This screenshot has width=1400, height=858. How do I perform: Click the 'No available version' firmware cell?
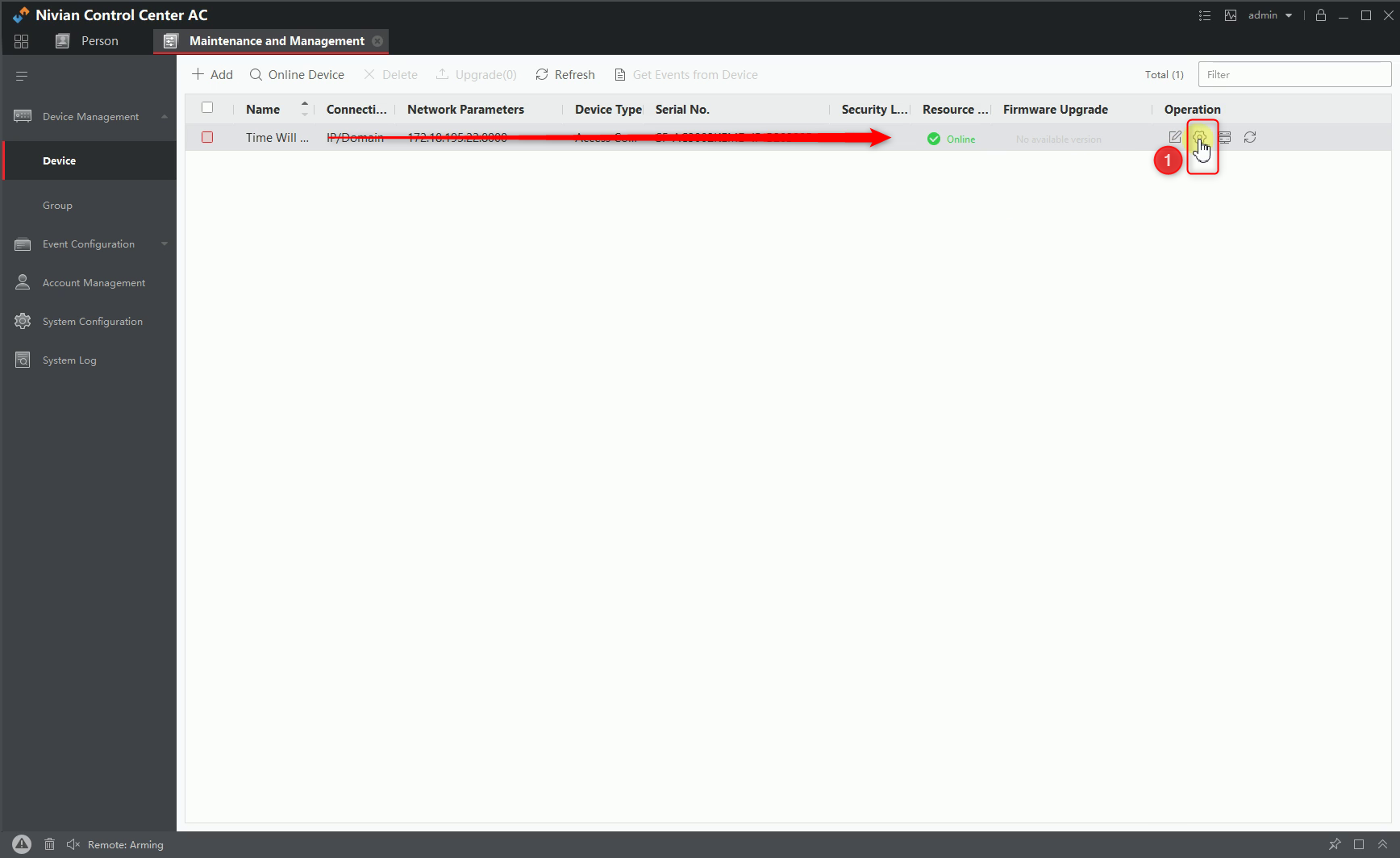[x=1058, y=140]
